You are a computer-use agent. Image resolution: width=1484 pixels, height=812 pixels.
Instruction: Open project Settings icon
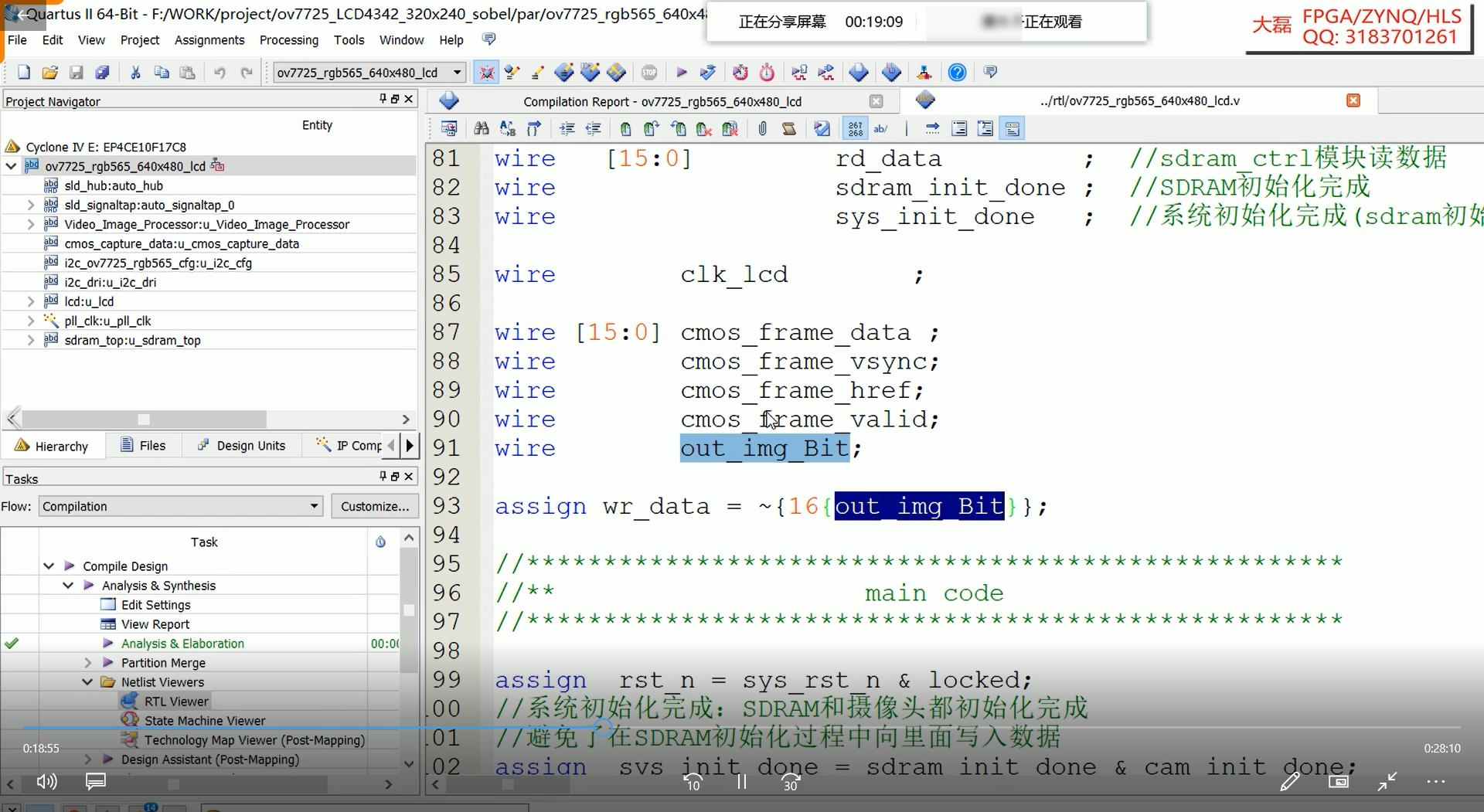(x=537, y=73)
